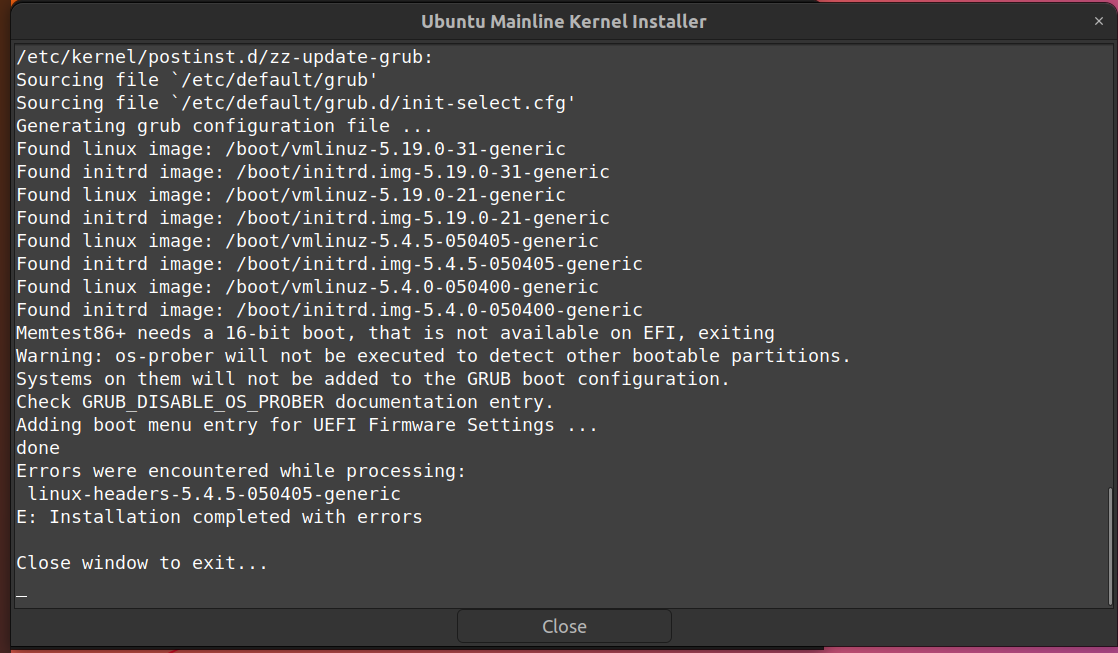Click the vertical scrollbar thumb in the terminal
1118x653 pixels.
(x=1109, y=545)
